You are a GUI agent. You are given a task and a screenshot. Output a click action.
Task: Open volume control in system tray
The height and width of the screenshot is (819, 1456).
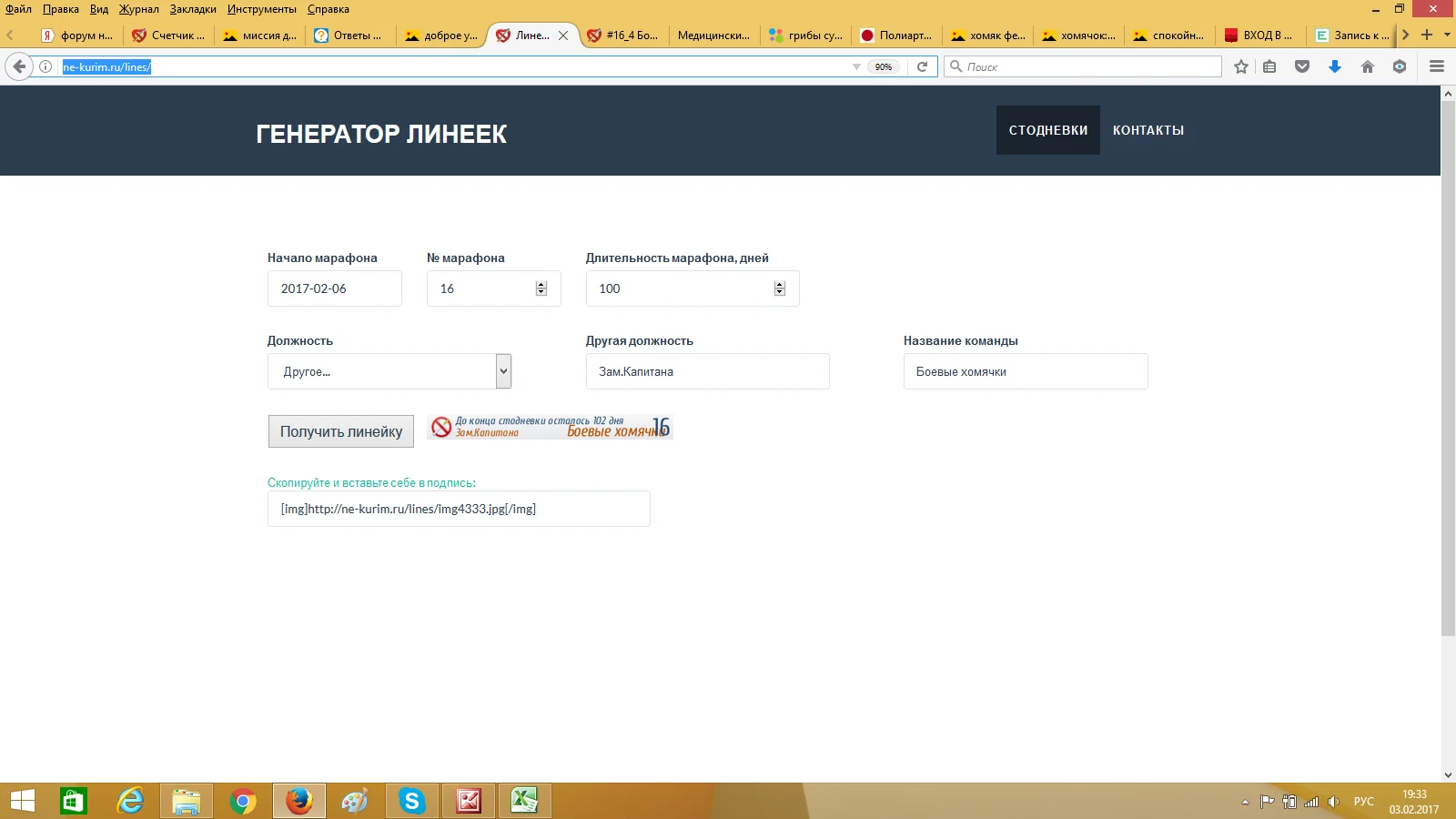[1333, 802]
